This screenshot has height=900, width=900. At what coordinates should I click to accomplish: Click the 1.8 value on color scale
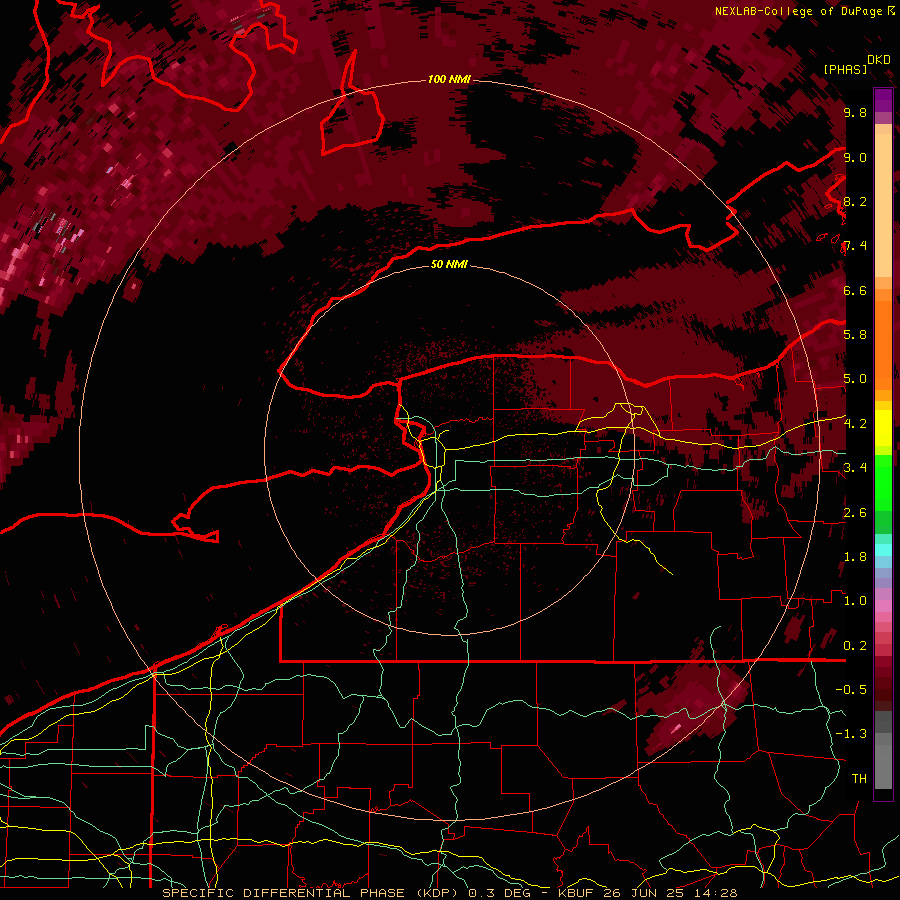coord(855,556)
